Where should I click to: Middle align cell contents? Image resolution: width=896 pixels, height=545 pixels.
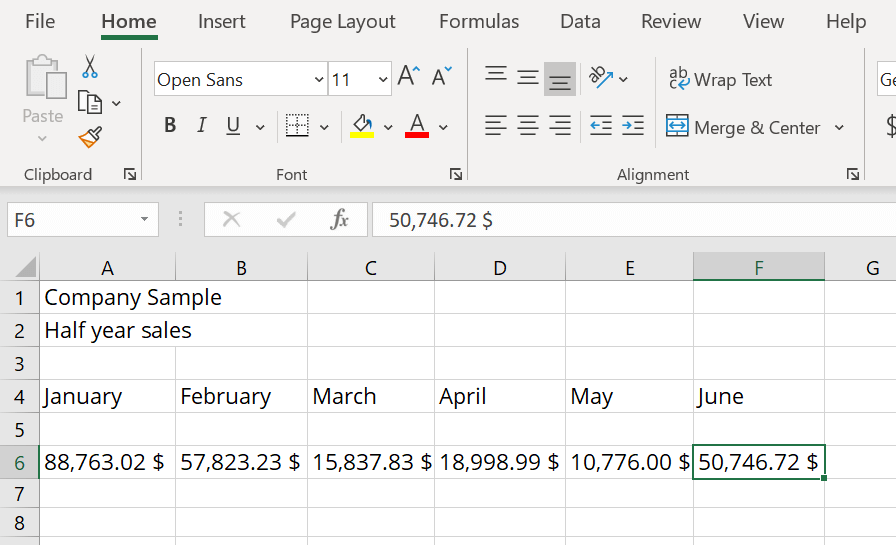coord(528,78)
